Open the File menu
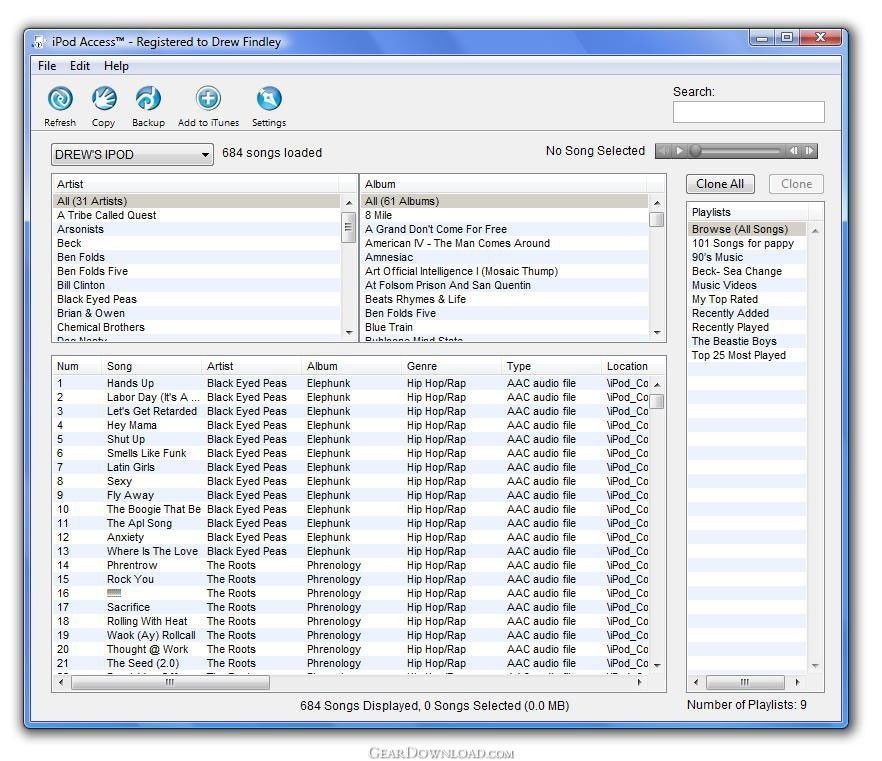 [47, 66]
